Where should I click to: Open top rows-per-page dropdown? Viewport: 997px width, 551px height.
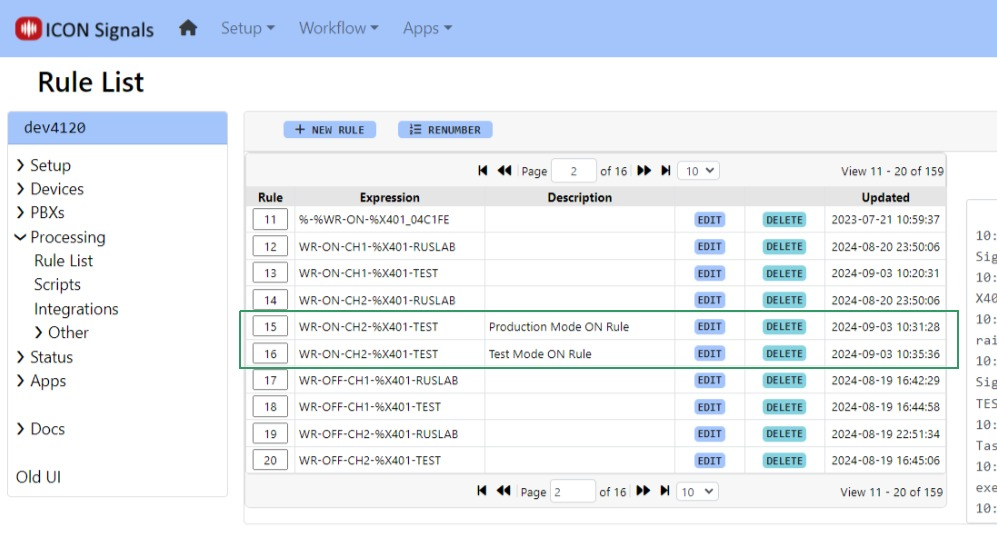point(698,171)
